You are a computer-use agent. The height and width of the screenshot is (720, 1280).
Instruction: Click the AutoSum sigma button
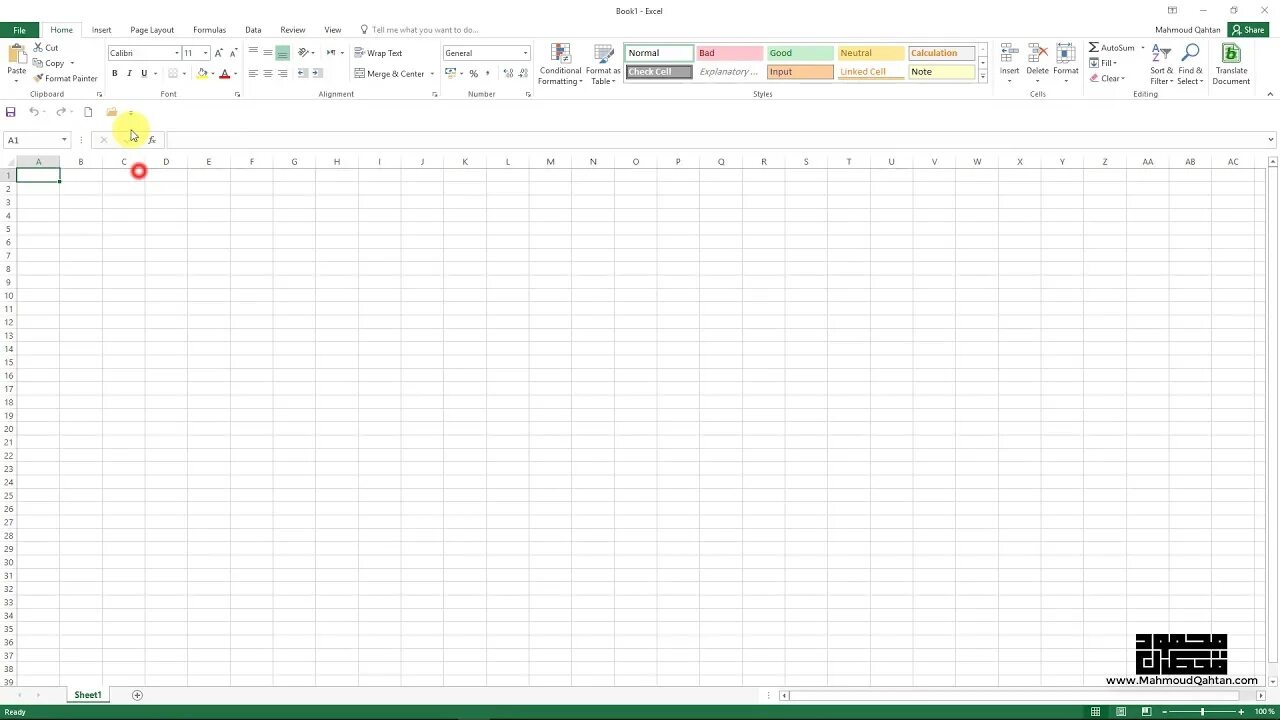1111,48
